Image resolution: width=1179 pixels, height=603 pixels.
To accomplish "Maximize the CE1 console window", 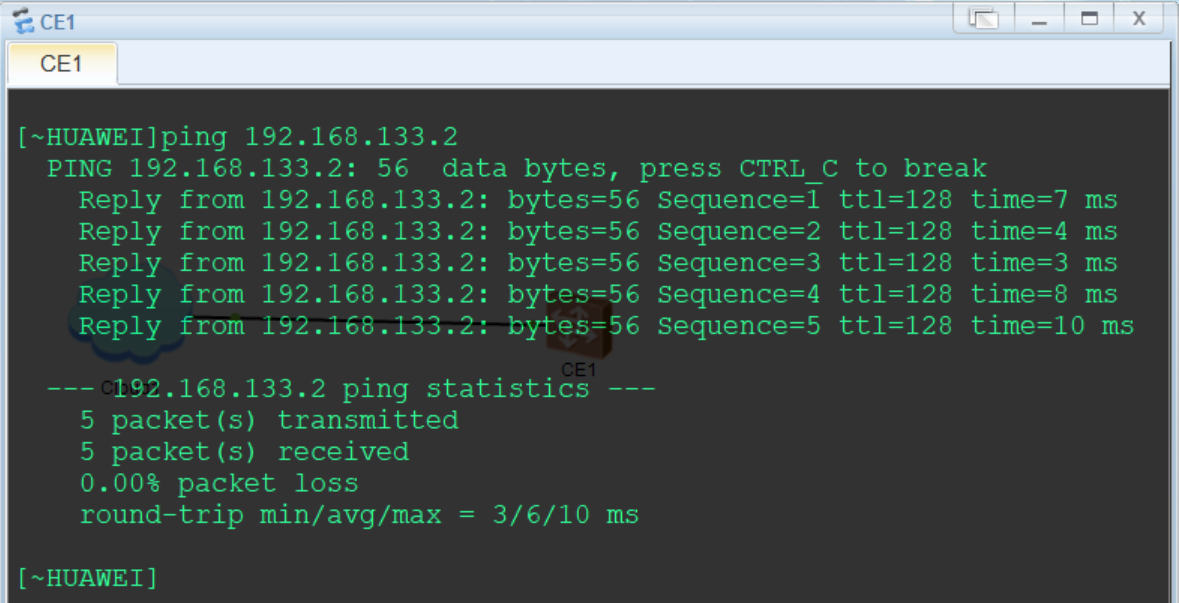I will point(1089,18).
